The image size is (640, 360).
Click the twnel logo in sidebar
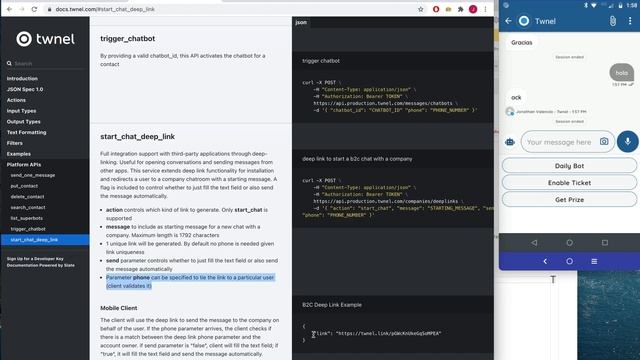click(45, 39)
